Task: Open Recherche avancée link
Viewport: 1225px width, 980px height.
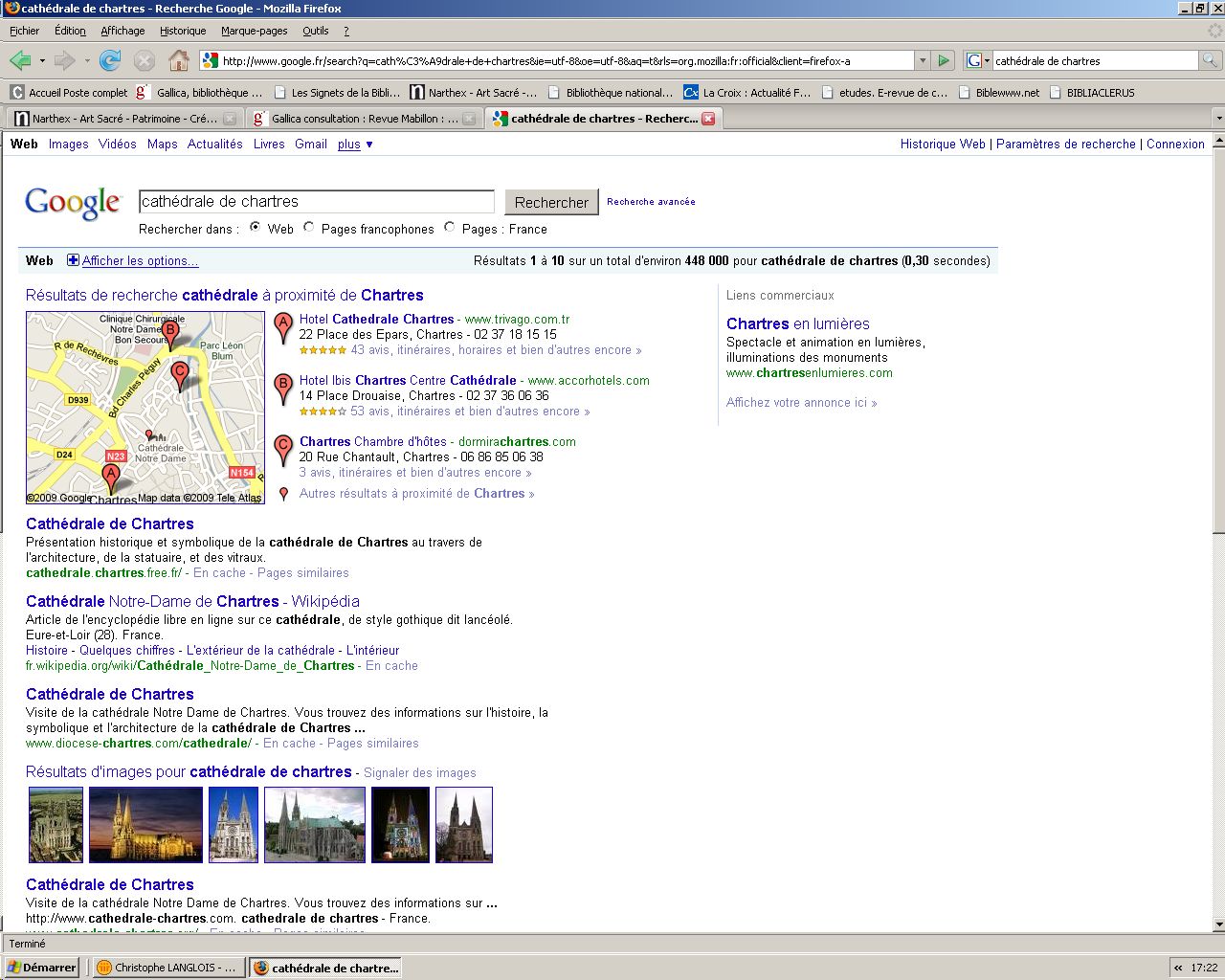Action: pos(651,202)
